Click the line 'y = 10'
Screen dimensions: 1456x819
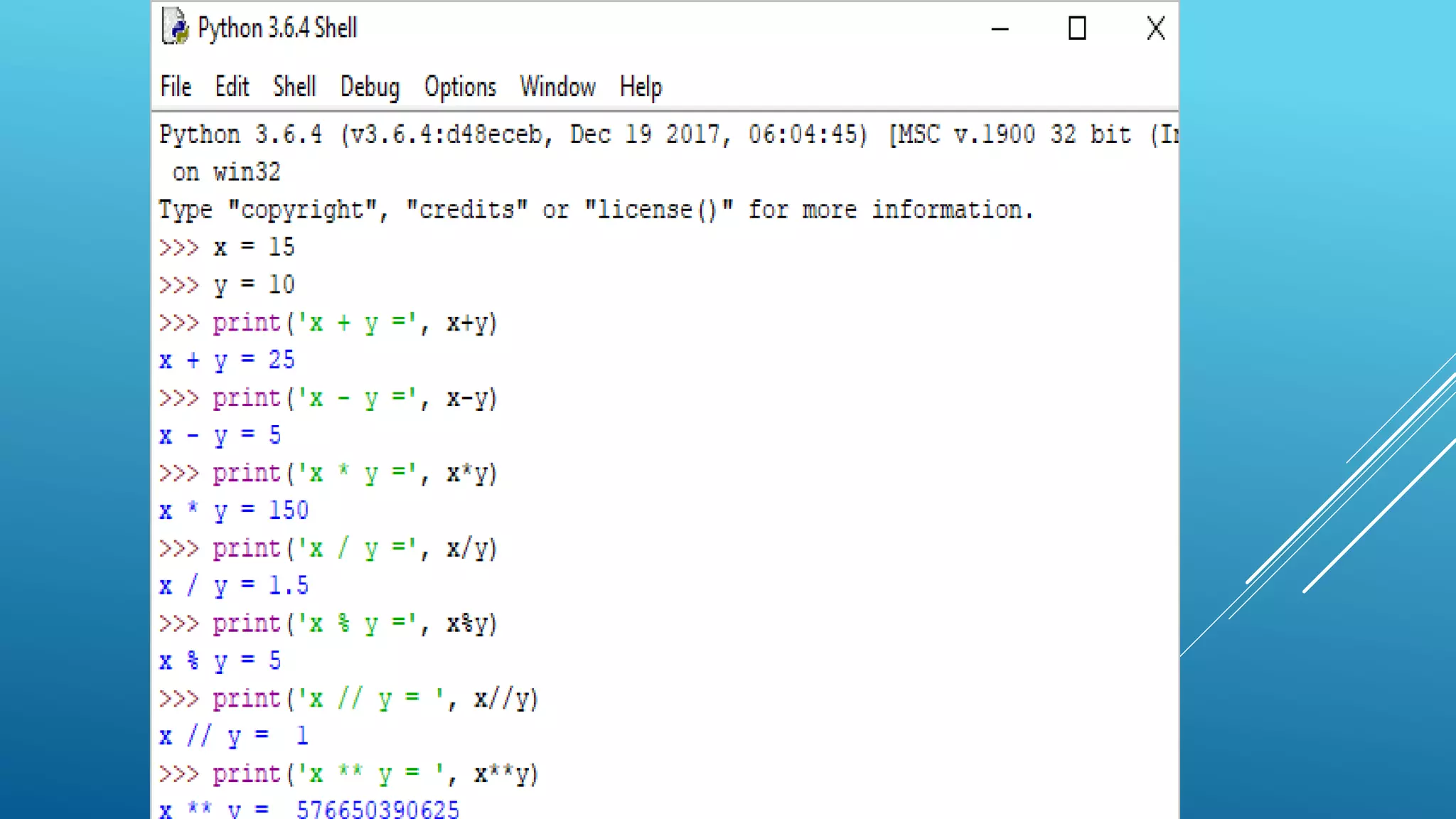click(x=253, y=285)
